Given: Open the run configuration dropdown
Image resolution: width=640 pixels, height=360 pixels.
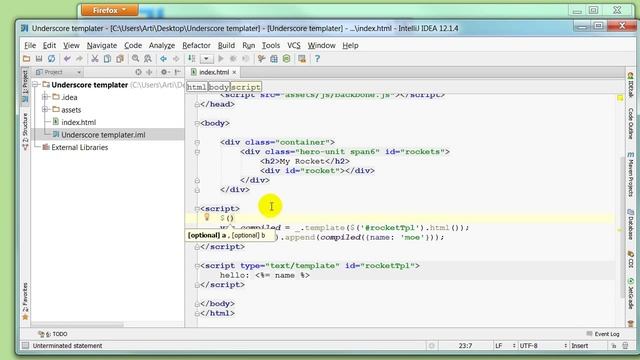Looking at the screenshot, I should (x=206, y=59).
